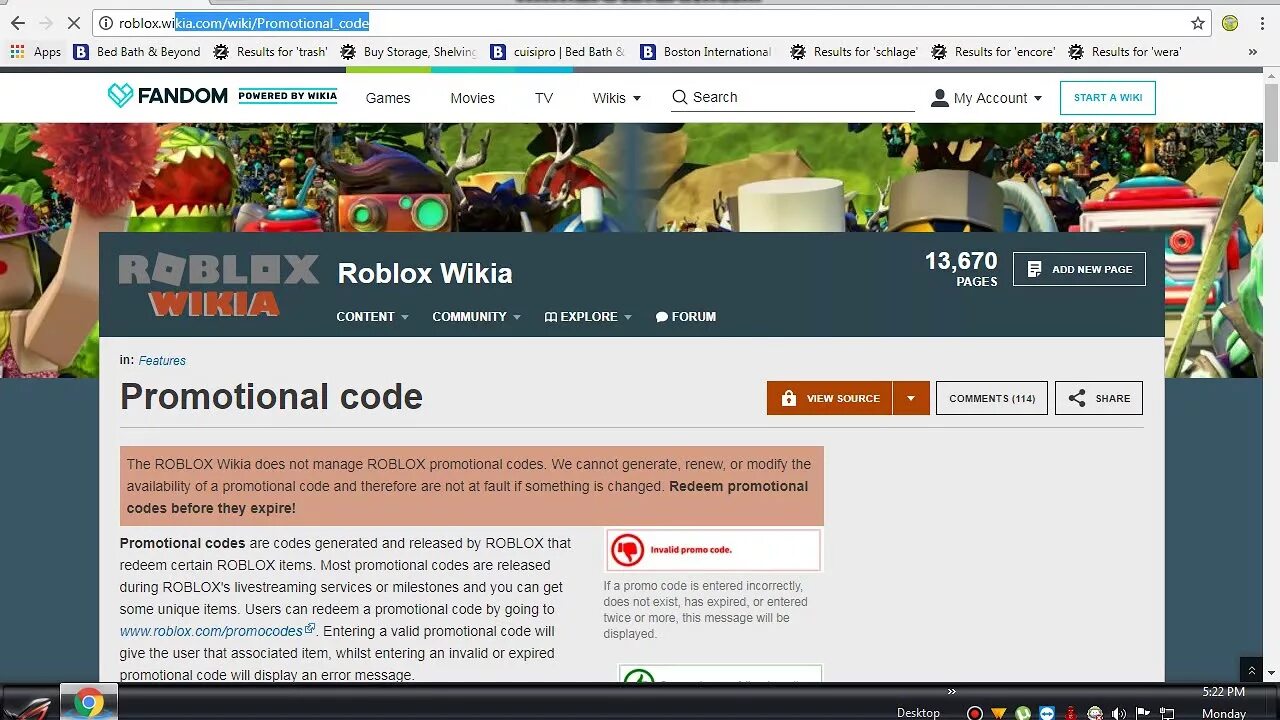Click the red recording tray icon
1280x720 pixels.
coord(974,713)
